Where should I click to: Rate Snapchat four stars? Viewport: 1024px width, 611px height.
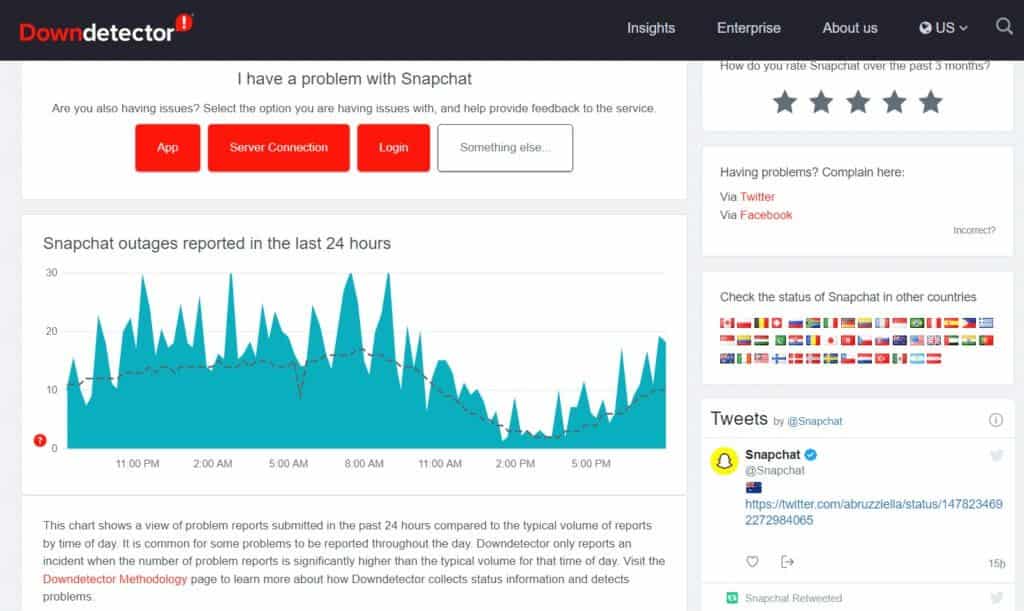[894, 102]
